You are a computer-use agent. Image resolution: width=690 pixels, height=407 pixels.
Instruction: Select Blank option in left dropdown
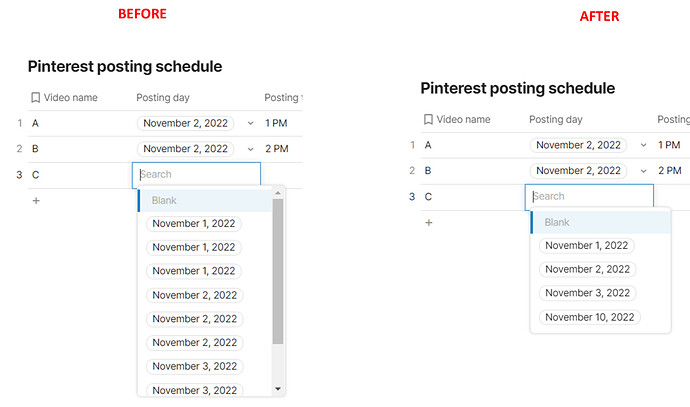pos(164,200)
